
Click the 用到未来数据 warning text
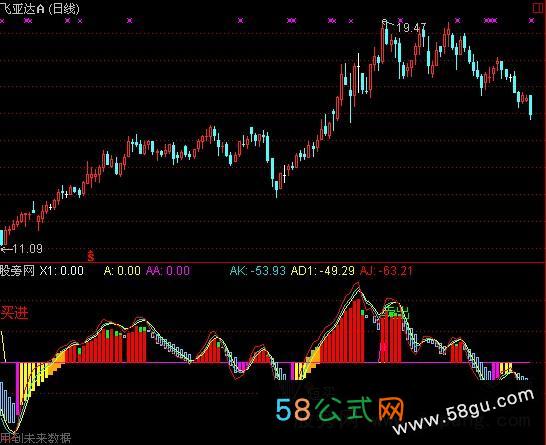tap(35, 438)
